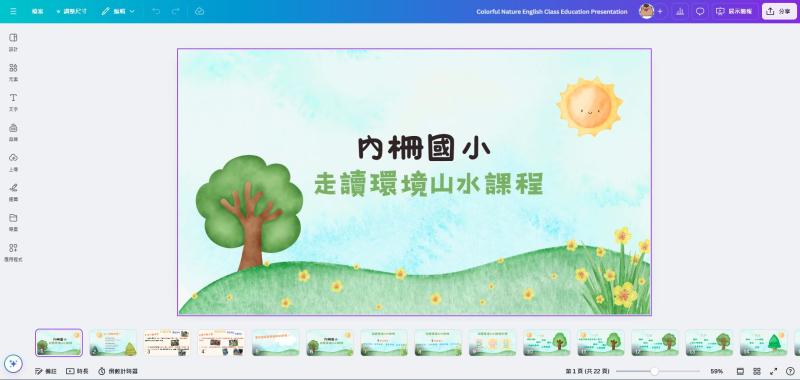The width and height of the screenshot is (800, 380).
Task: Open the draw tool panel
Action: pos(13,192)
